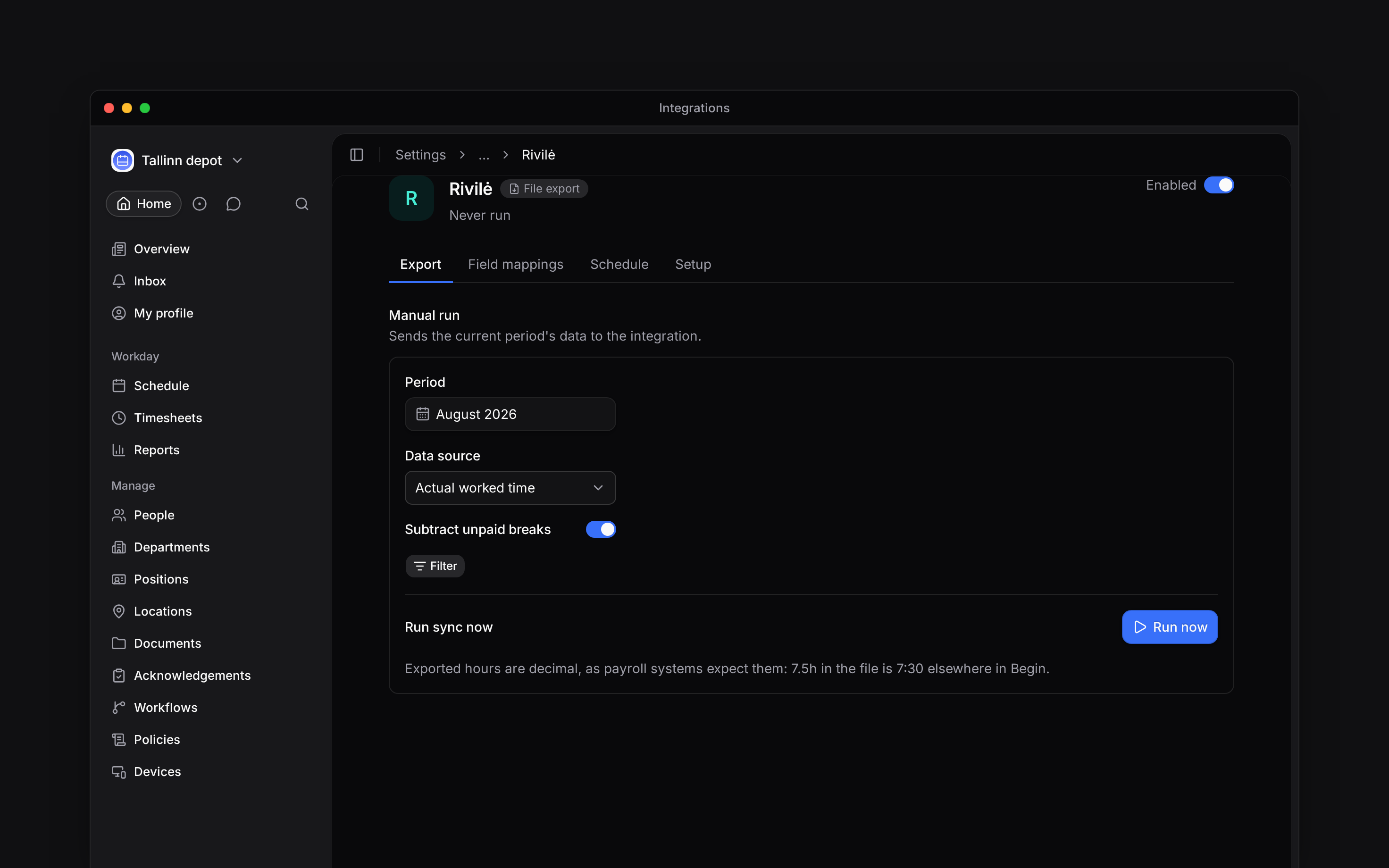Click the Acknowledgements clipboard icon
Image resolution: width=1389 pixels, height=868 pixels.
[119, 676]
